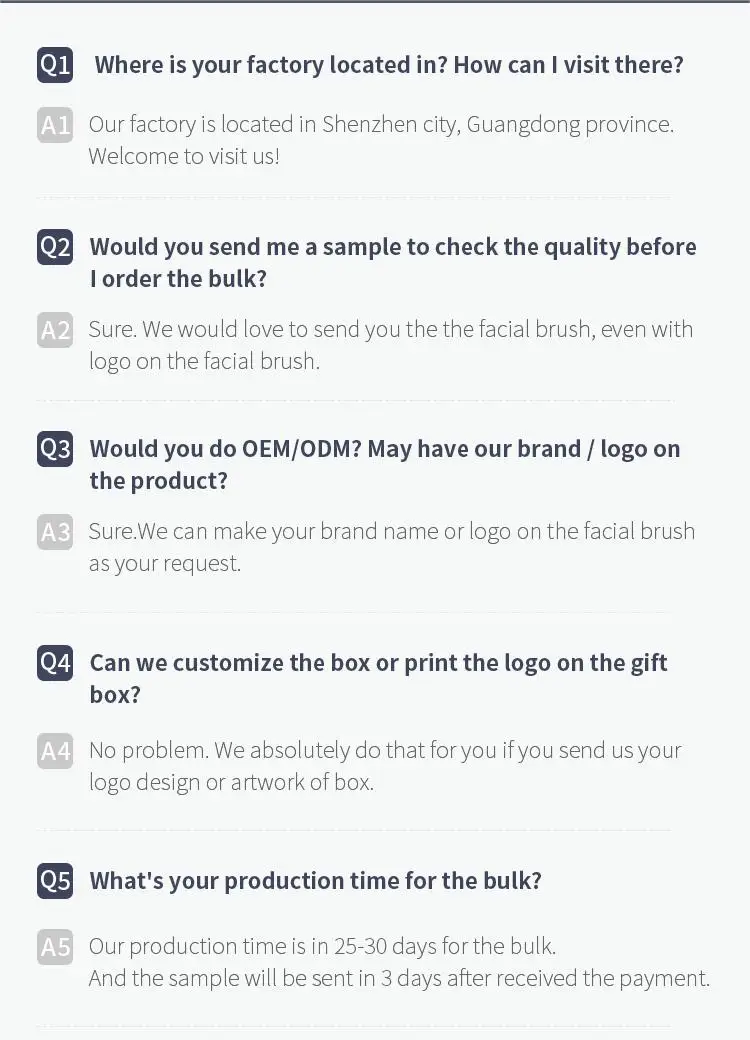Select the Q2 badge icon
Viewport: 750px width, 1040px height.
pos(55,247)
